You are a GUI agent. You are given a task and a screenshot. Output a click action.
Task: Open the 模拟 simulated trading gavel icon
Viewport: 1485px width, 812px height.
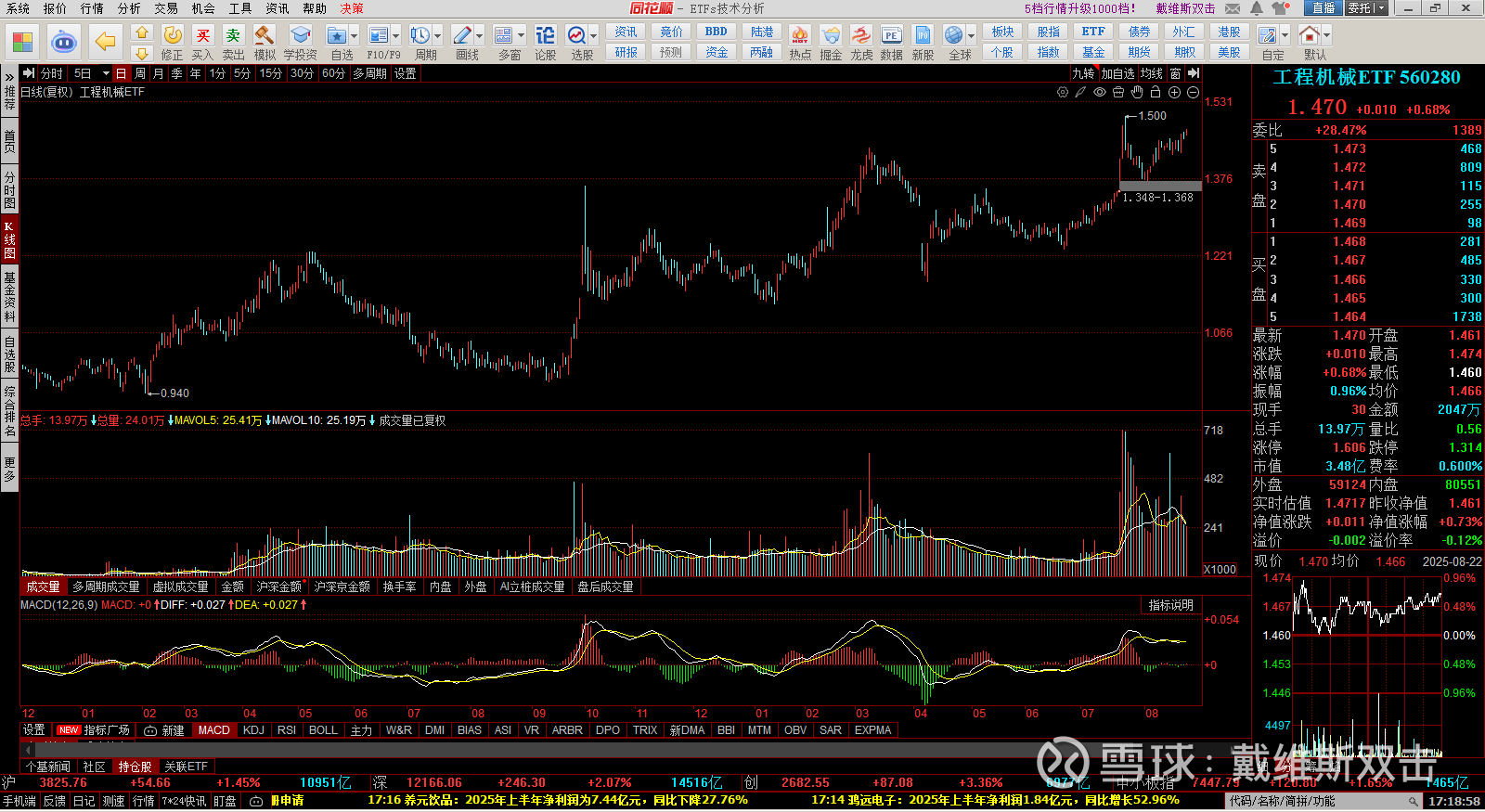click(x=265, y=43)
